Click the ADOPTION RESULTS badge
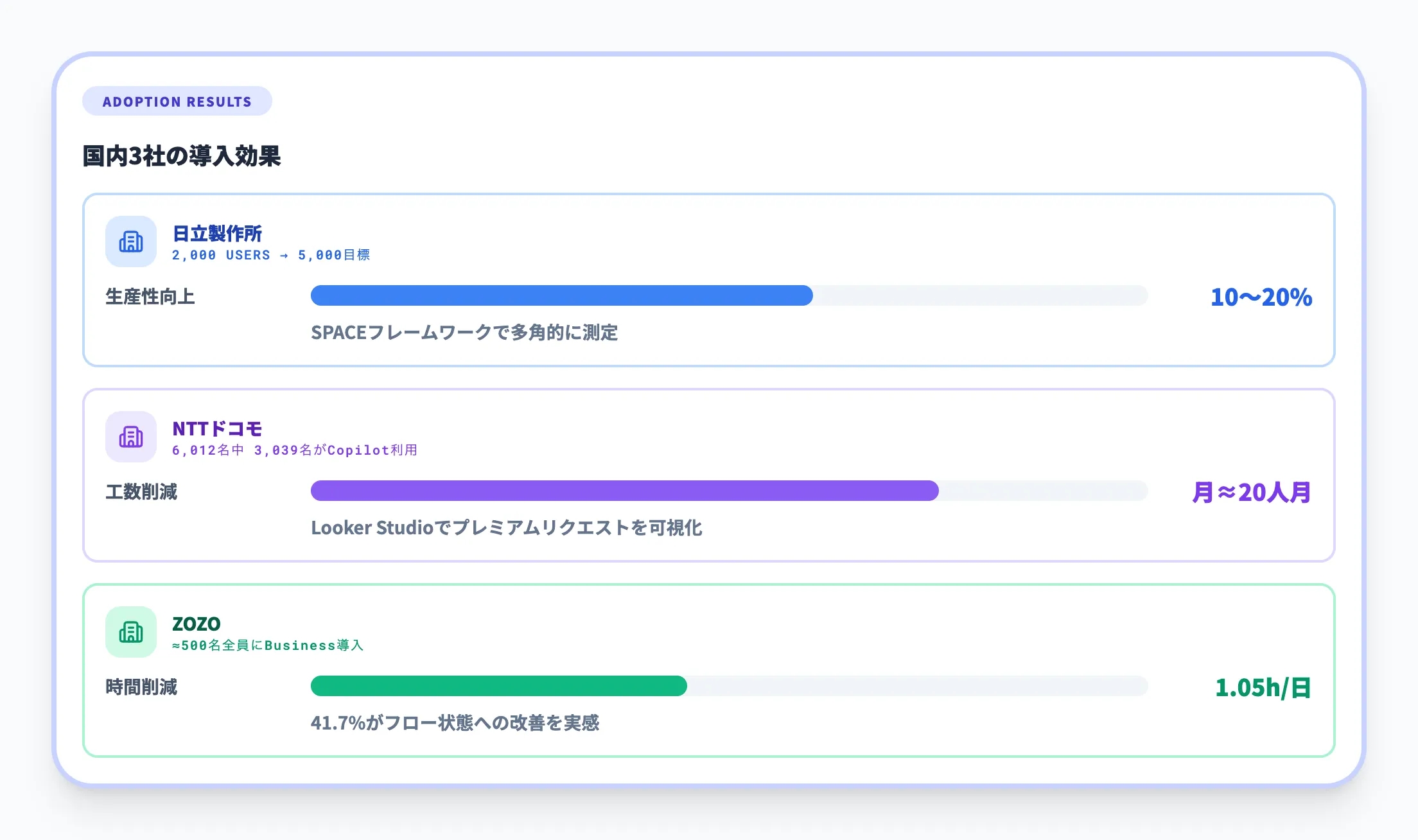 177,101
